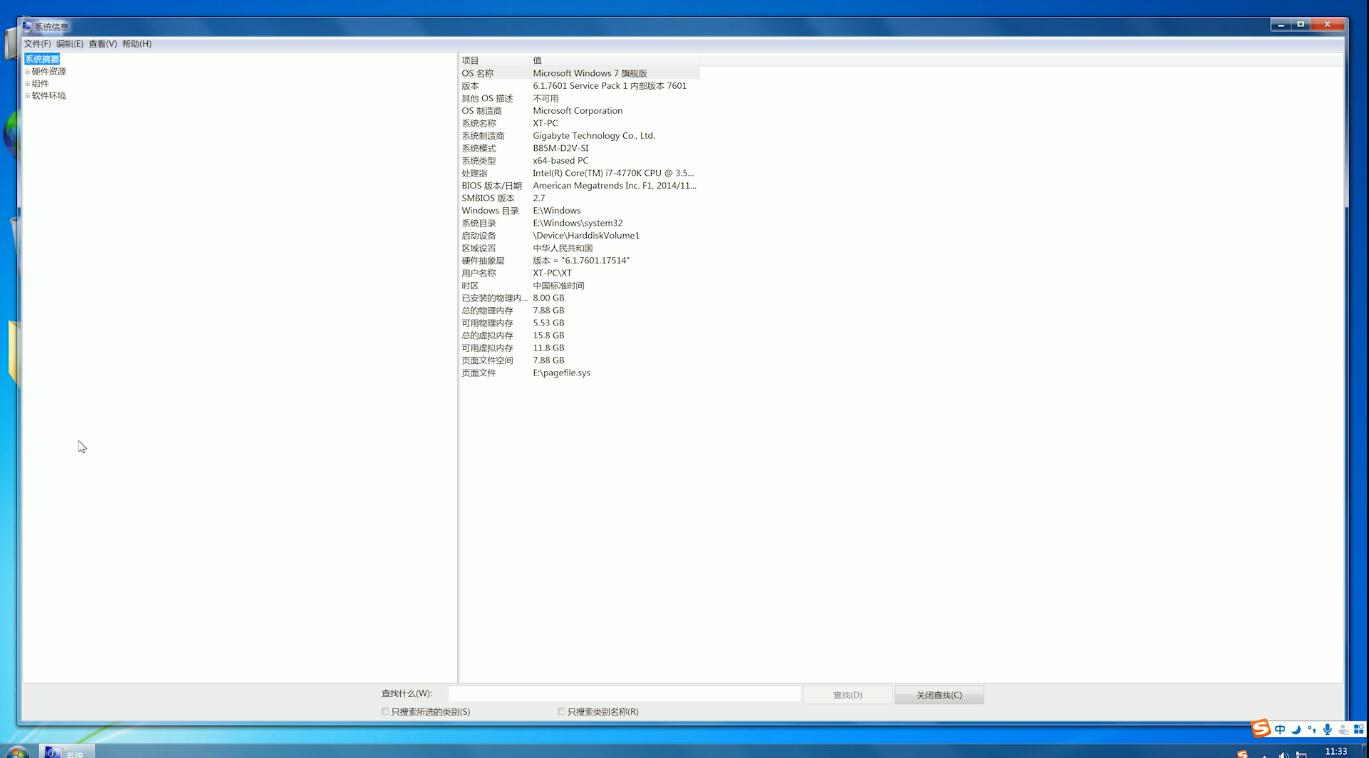Select the OS 名称 row
The image size is (1369, 758).
pos(579,73)
